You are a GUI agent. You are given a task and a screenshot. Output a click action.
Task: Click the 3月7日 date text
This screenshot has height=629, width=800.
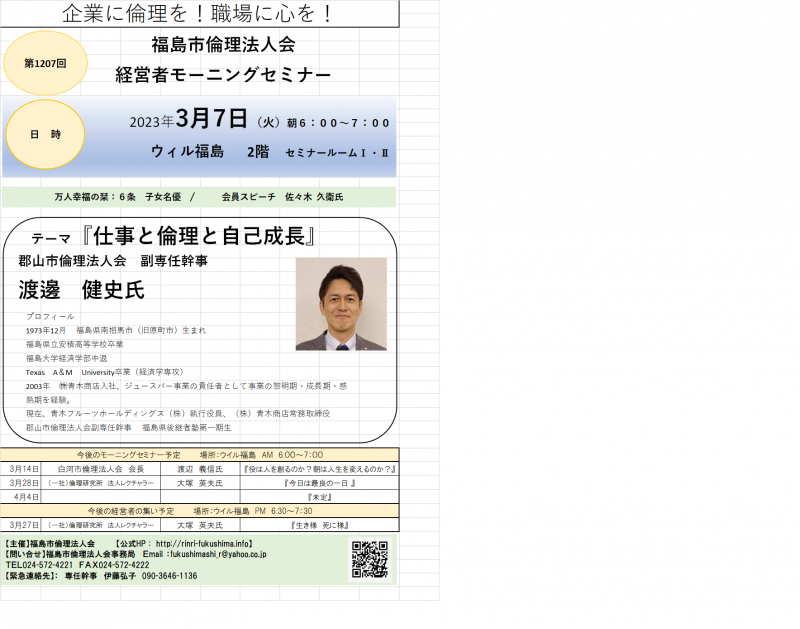(211, 120)
